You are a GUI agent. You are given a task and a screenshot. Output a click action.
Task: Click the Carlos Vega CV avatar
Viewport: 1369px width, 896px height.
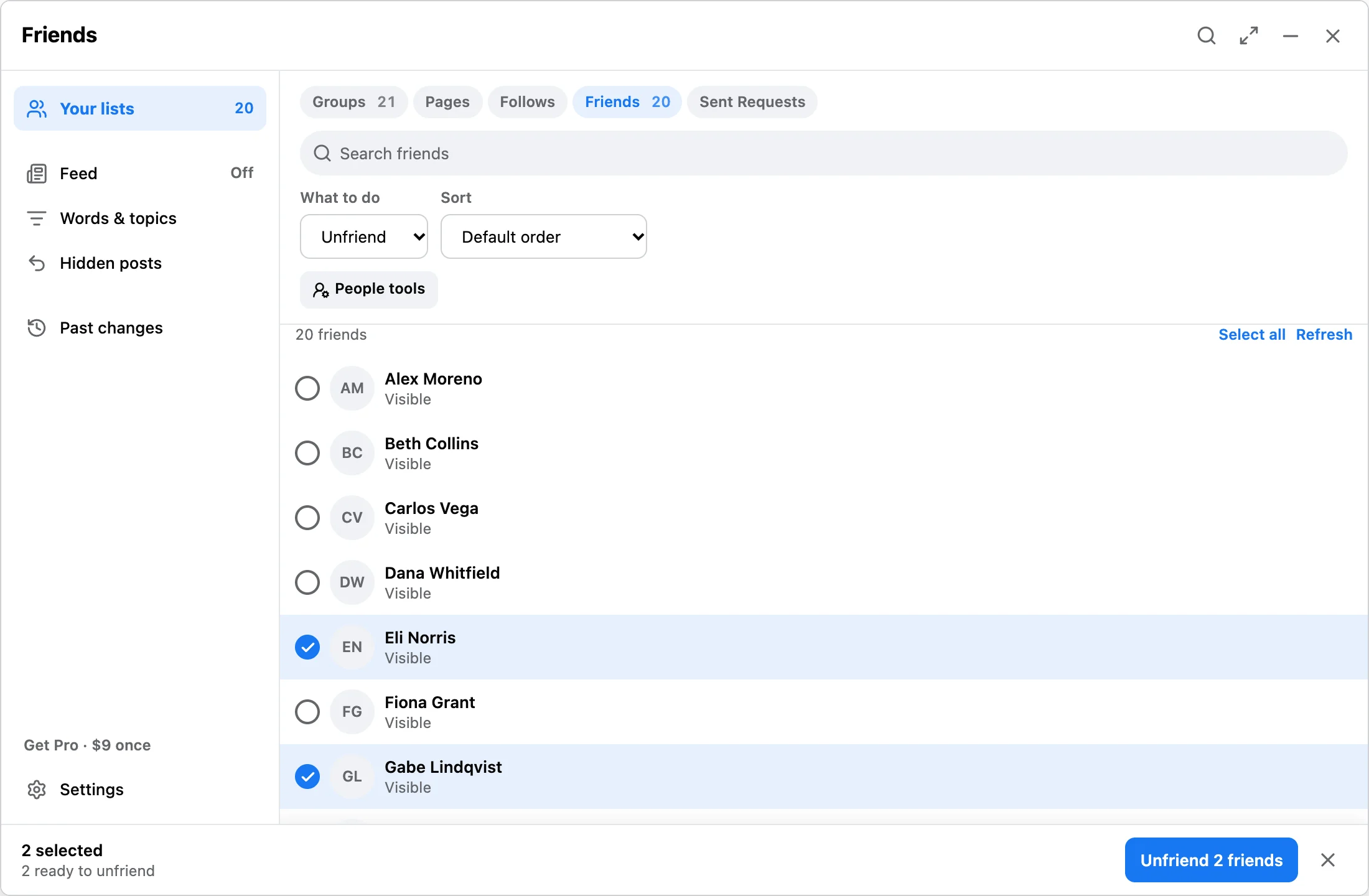tap(352, 518)
